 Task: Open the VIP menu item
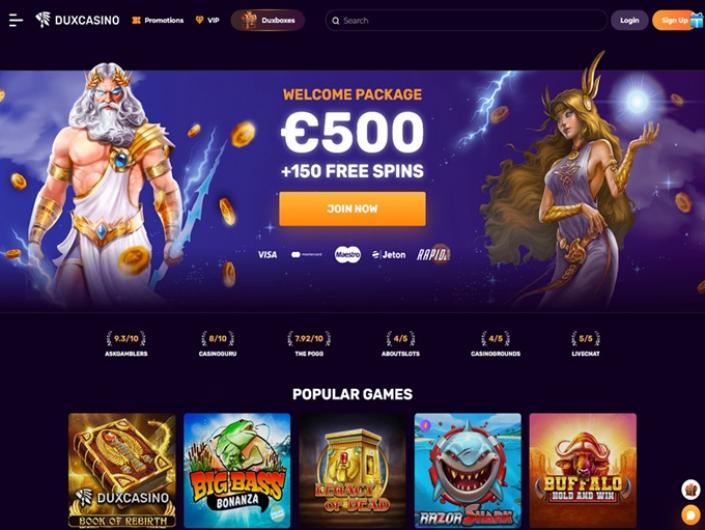[207, 20]
